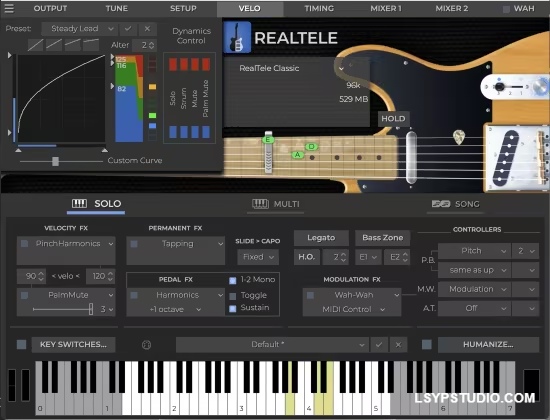Enable Harmonics pedal FX checkbox
Image resolution: width=550 pixels, height=420 pixels.
click(134, 295)
